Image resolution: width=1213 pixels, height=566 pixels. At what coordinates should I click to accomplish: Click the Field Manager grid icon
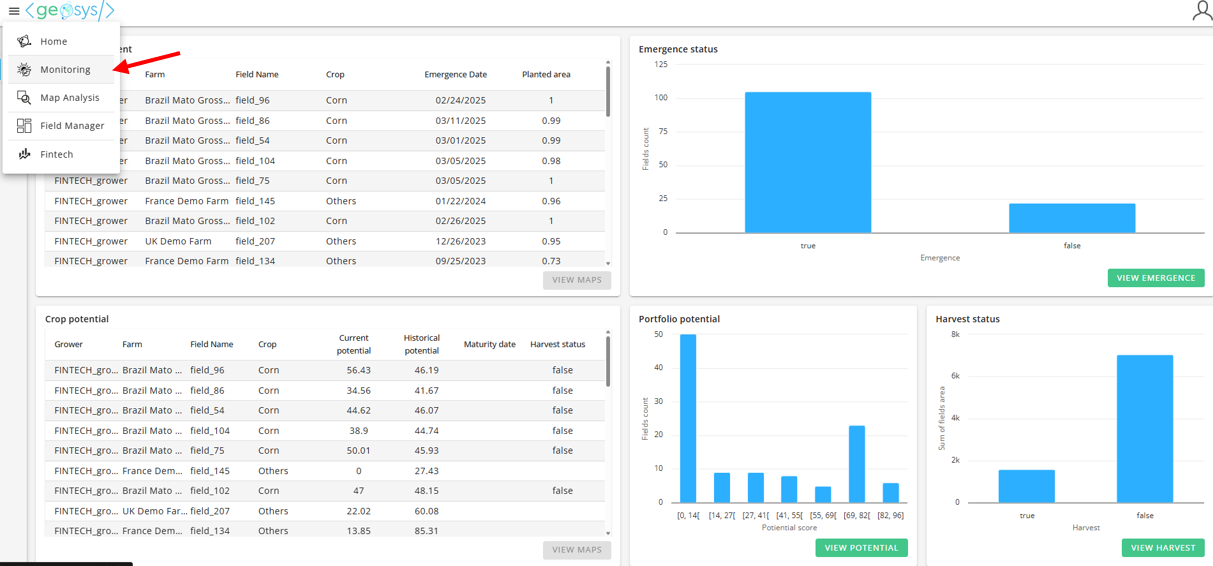[24, 126]
